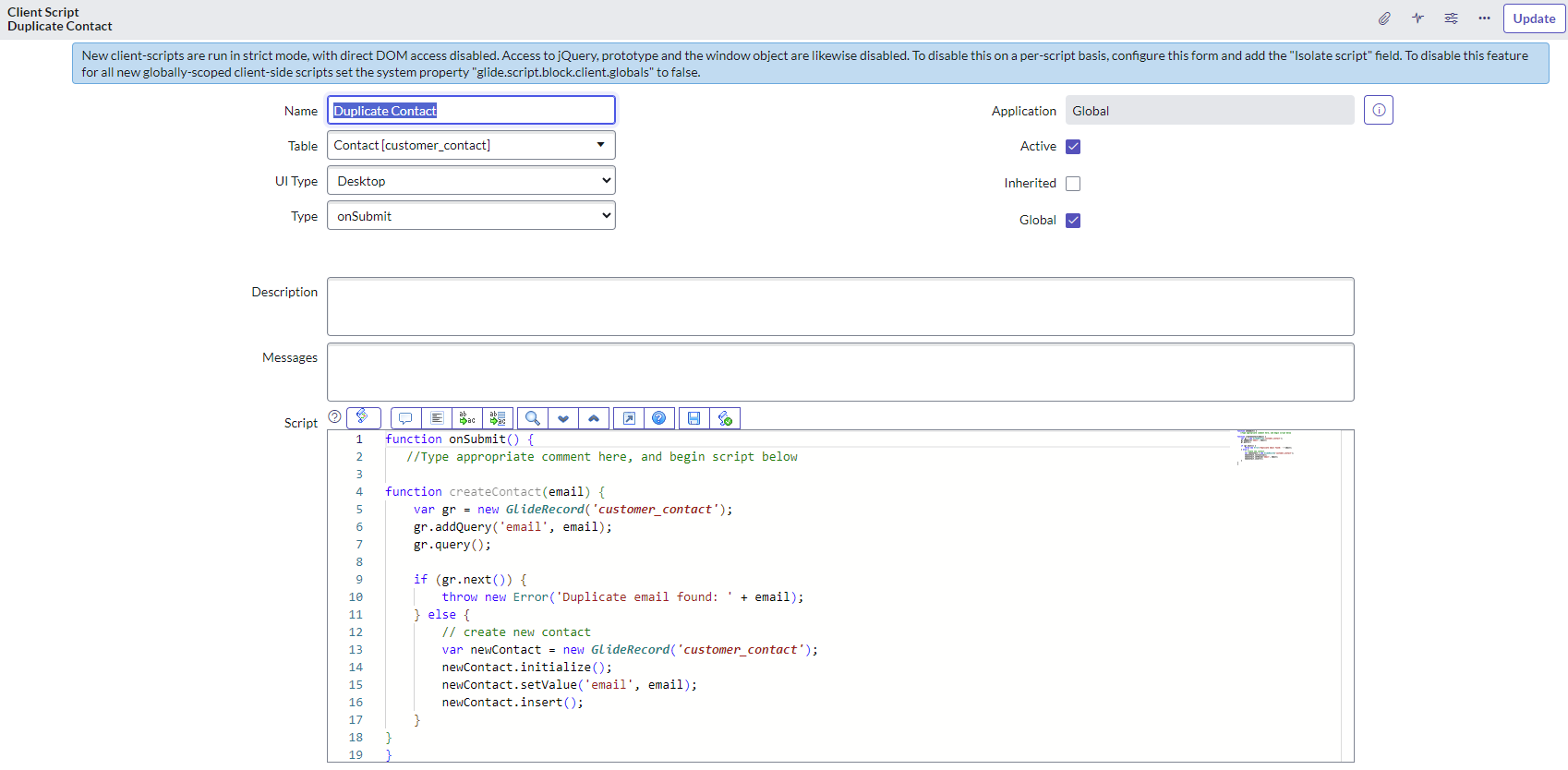Click the format code icon in the script toolbar
Screen dimensions: 1568x770
point(437,418)
